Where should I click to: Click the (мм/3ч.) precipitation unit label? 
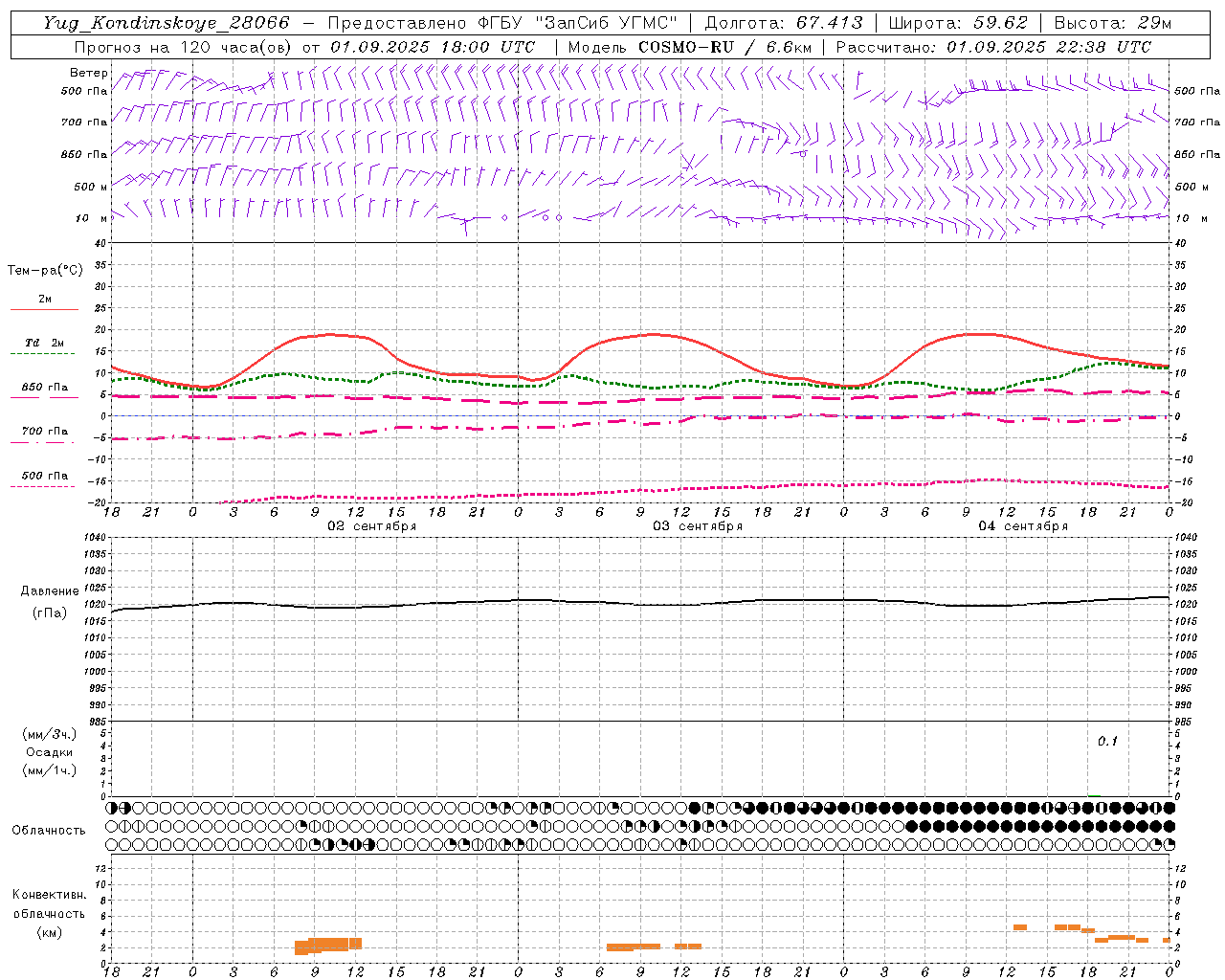(x=50, y=734)
